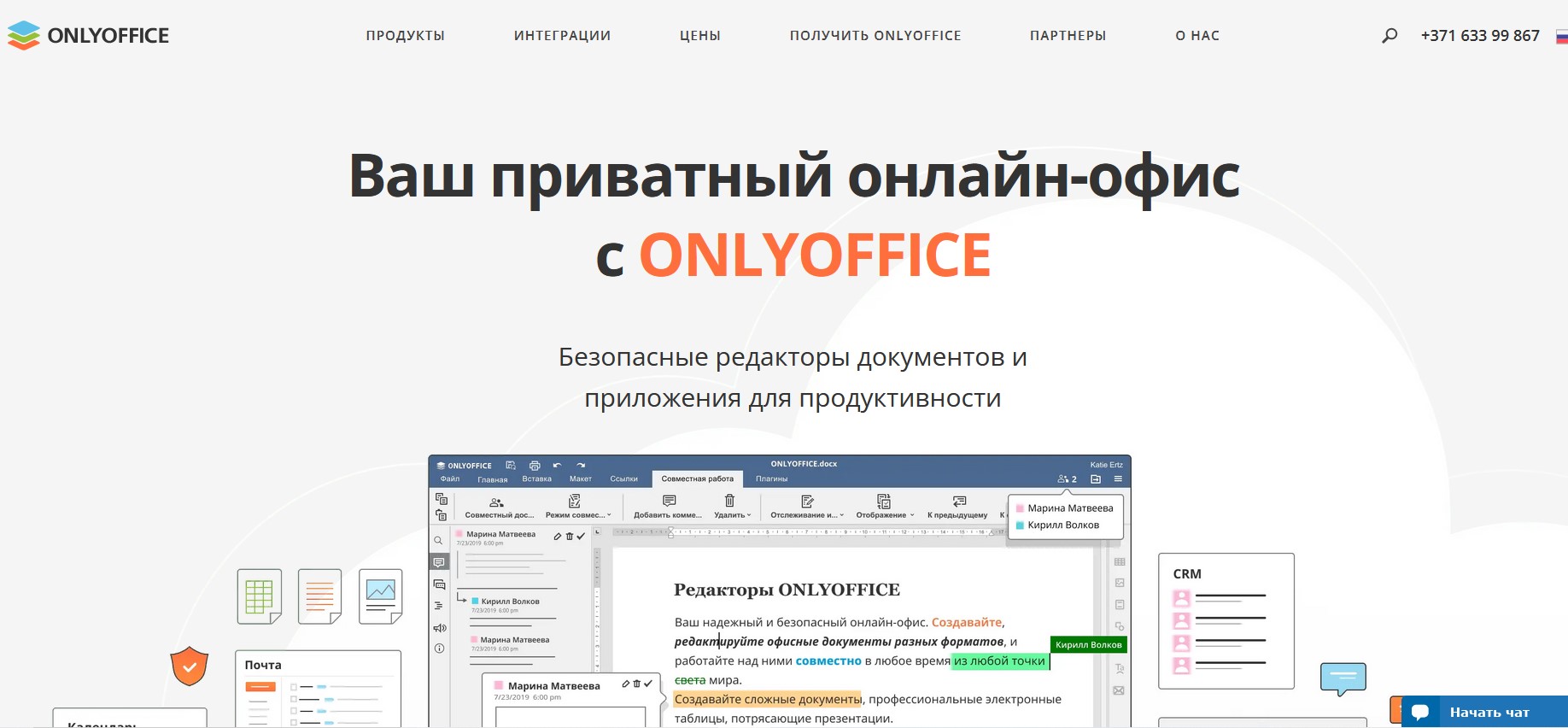Click the print icon in editor header
This screenshot has width=1568, height=728.
coord(535,466)
